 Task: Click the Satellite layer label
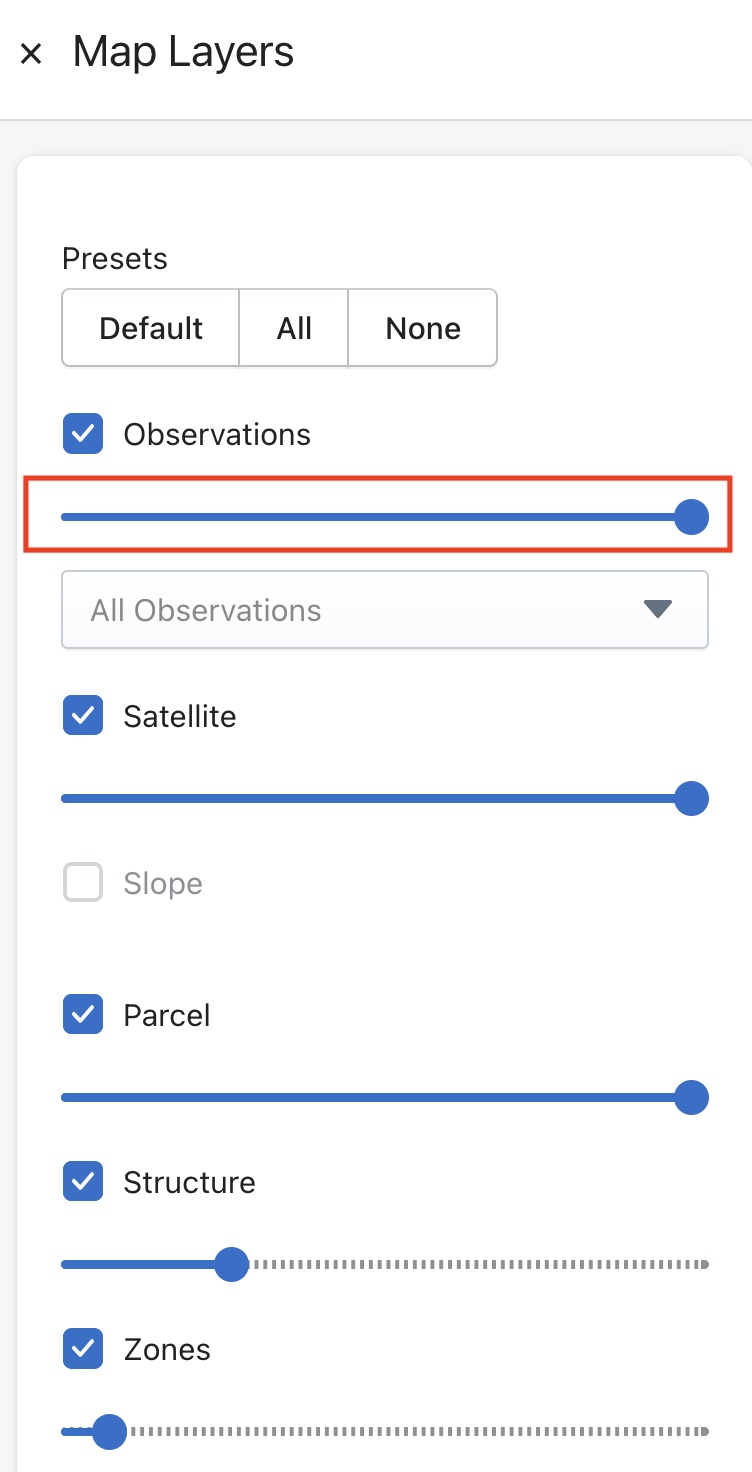coord(180,716)
